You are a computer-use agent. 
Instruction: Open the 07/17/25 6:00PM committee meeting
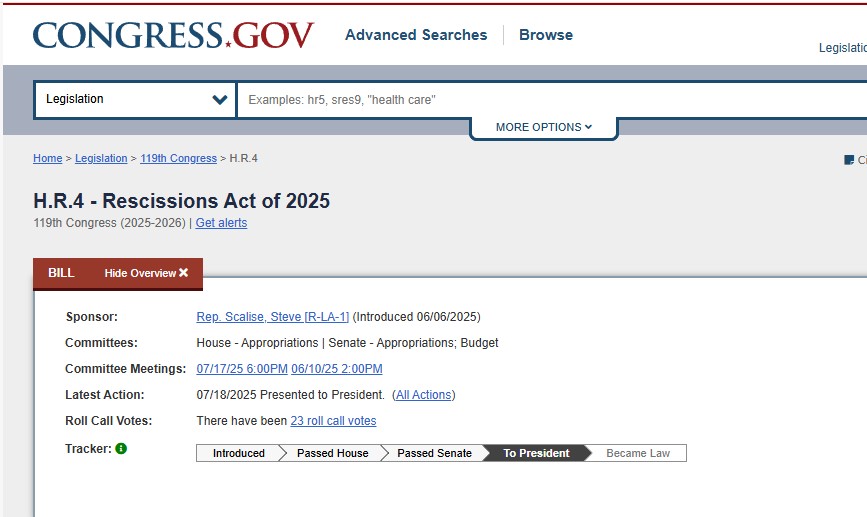[x=242, y=369]
